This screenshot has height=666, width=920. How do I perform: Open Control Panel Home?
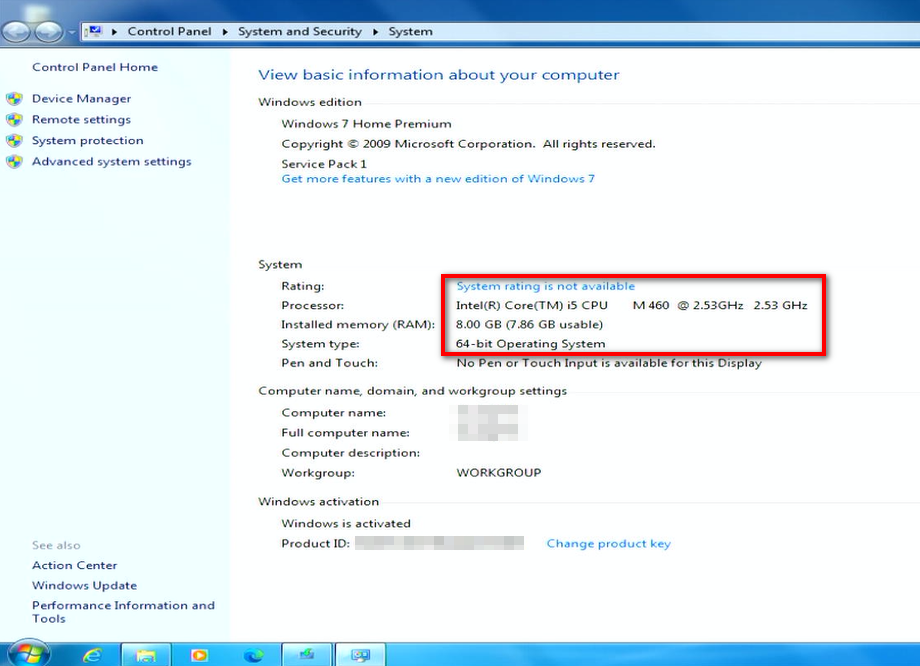click(95, 67)
